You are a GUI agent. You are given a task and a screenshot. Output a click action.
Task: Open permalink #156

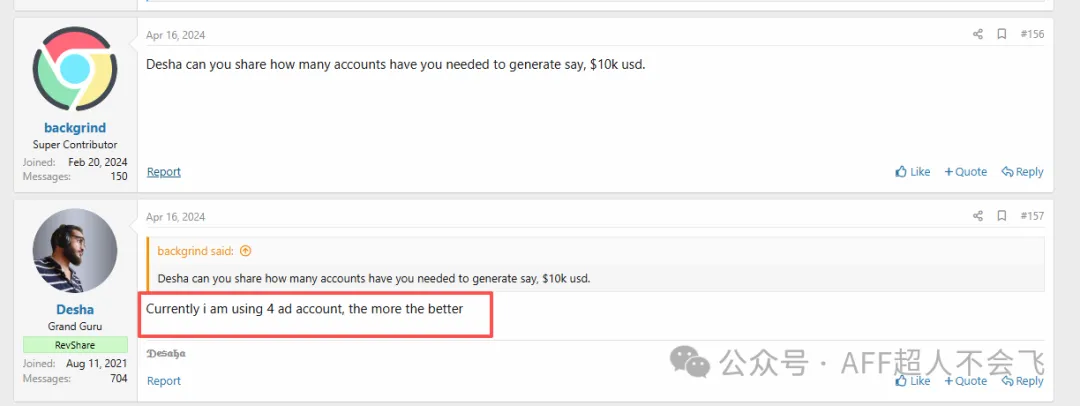pyautogui.click(x=1032, y=35)
